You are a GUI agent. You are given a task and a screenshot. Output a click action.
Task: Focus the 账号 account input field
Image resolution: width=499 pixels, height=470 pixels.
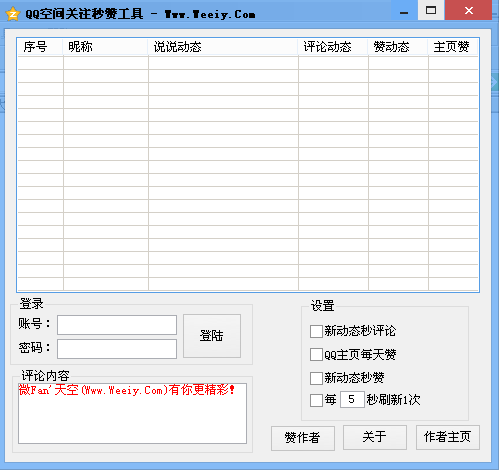(x=117, y=325)
